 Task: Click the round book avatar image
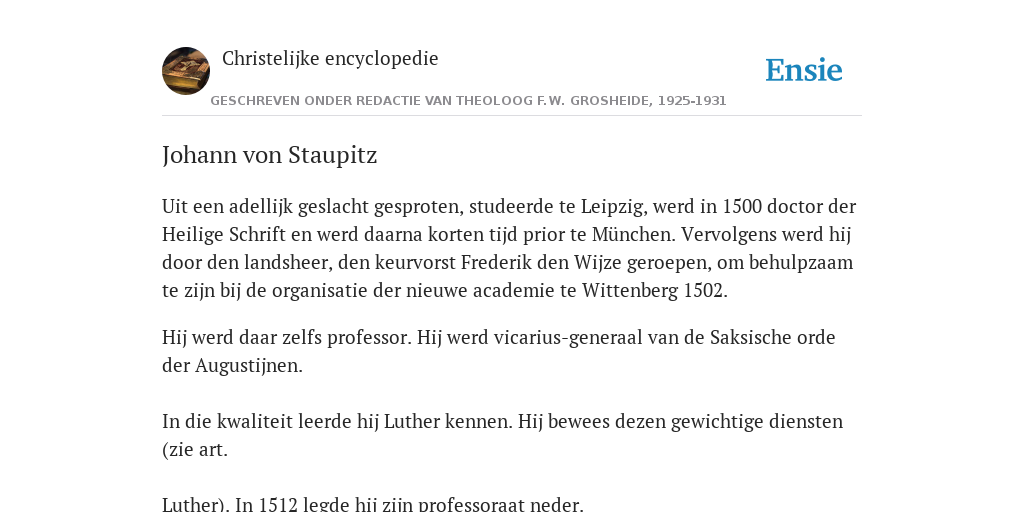(186, 71)
